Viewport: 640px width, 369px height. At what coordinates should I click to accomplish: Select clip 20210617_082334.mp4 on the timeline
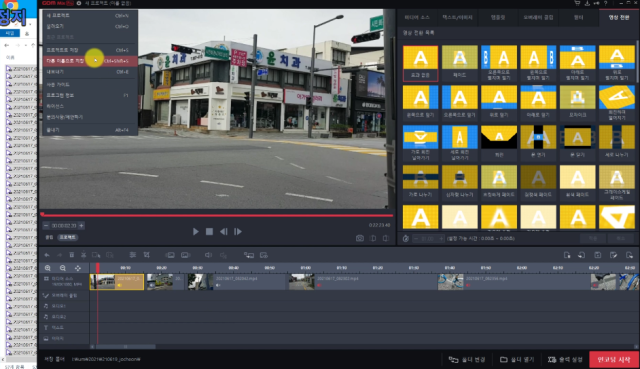(x=513, y=282)
